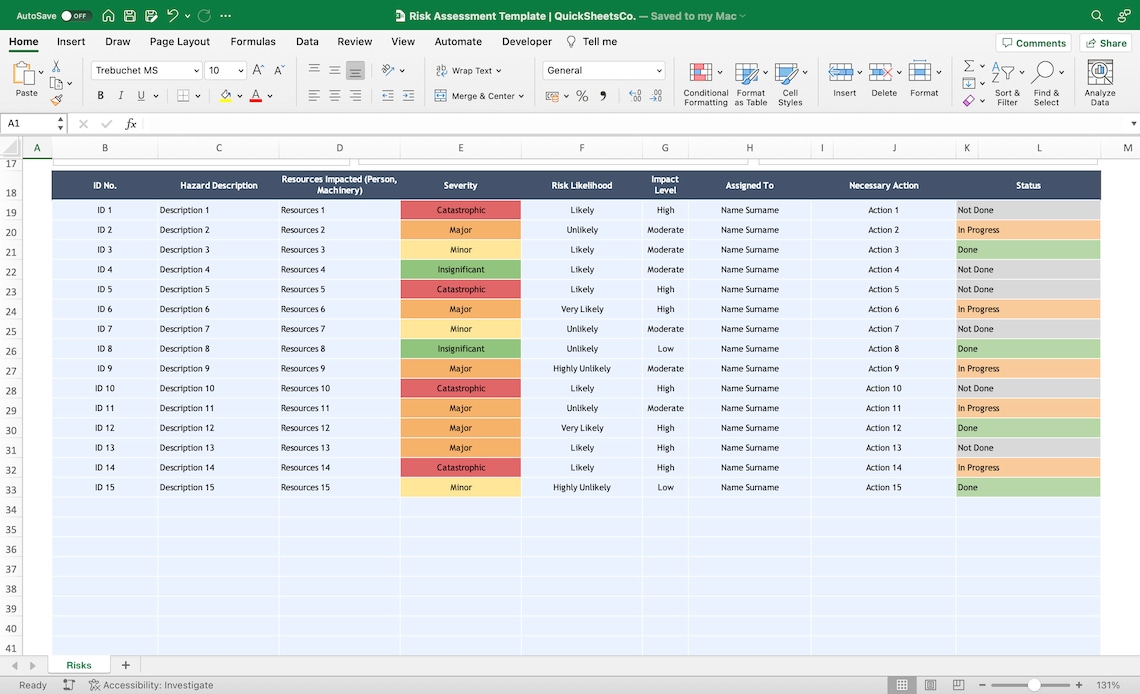The image size is (1140, 694).
Task: Select the Merge & Center icon
Action: coord(440,96)
